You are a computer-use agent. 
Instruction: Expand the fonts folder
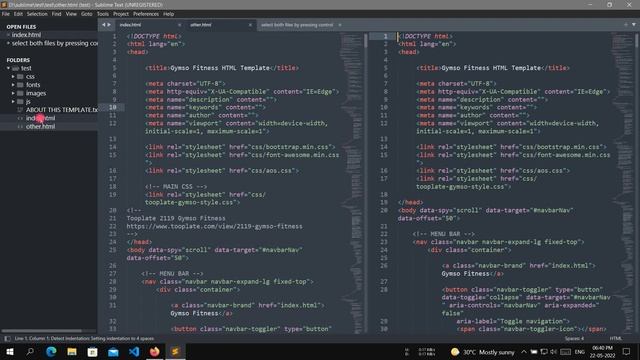[13, 85]
